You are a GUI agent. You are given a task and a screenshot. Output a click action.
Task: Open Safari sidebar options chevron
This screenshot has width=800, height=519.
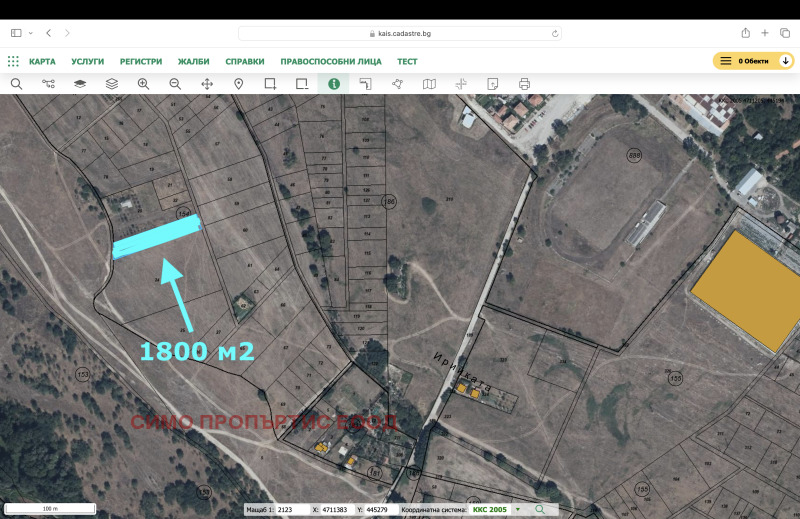[31, 33]
